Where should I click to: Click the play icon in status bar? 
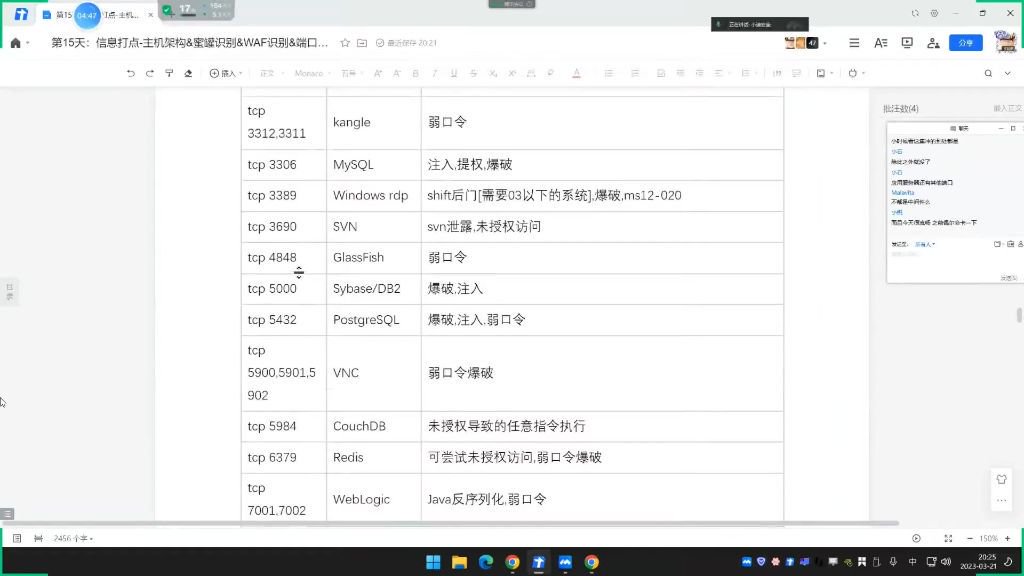(x=916, y=538)
